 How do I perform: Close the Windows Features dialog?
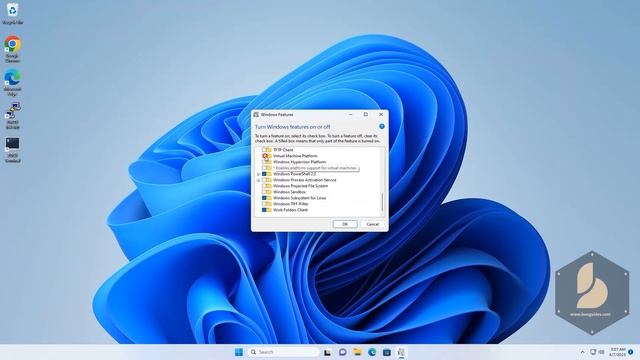point(381,115)
